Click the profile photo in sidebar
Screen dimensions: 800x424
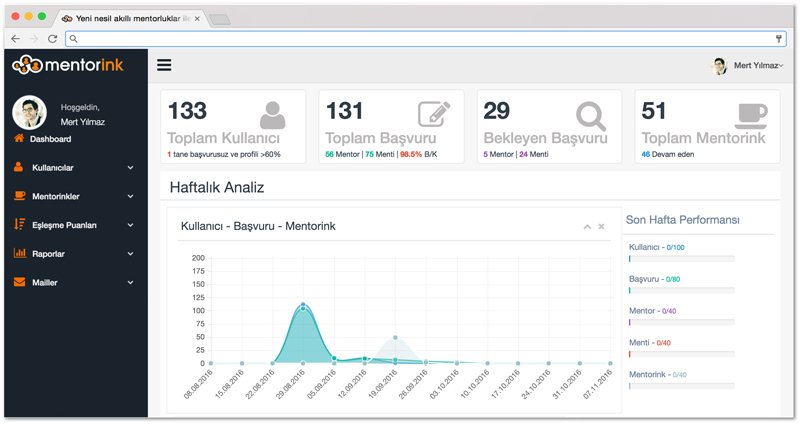point(29,112)
